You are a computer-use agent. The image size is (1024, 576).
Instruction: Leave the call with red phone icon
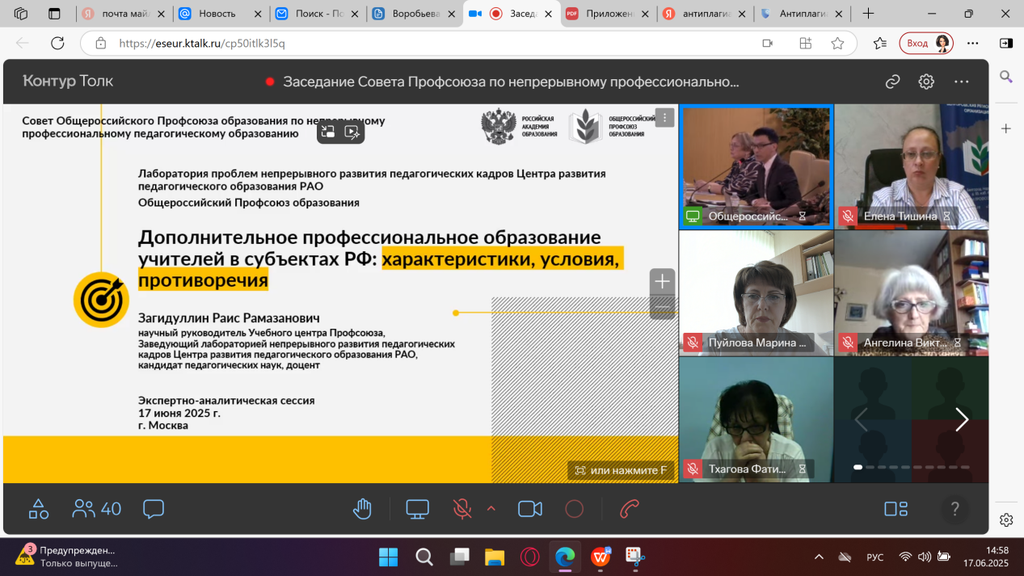pyautogui.click(x=629, y=509)
